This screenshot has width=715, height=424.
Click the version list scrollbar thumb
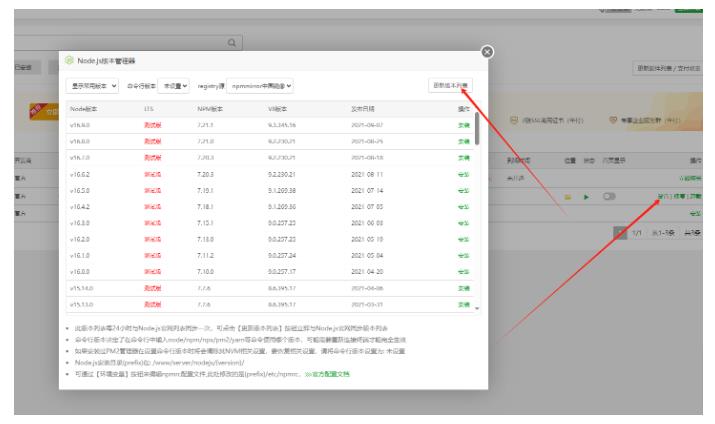pyautogui.click(x=477, y=129)
